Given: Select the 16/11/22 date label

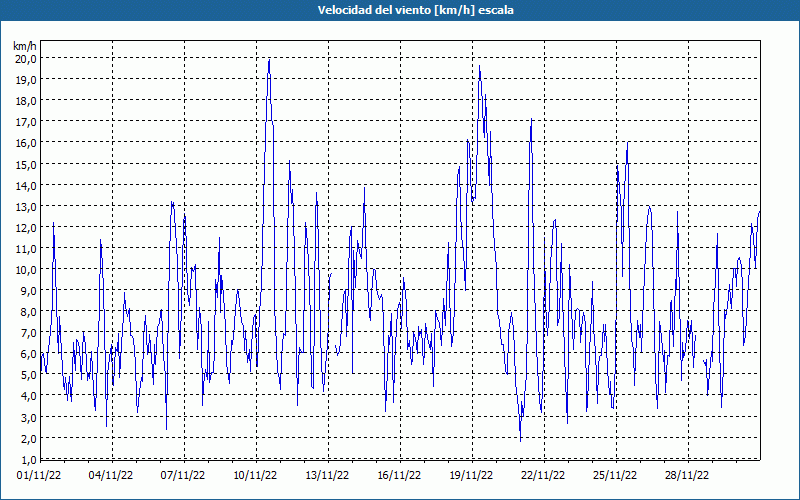Looking at the screenshot, I should click(x=399, y=475).
